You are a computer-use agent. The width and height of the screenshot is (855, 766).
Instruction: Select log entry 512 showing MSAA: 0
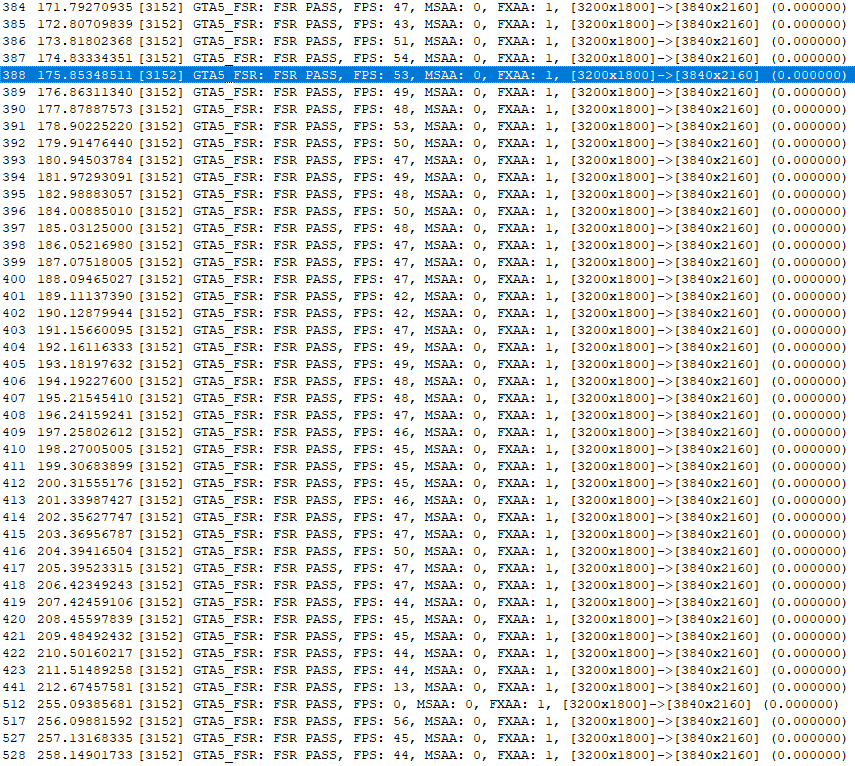tap(400, 705)
